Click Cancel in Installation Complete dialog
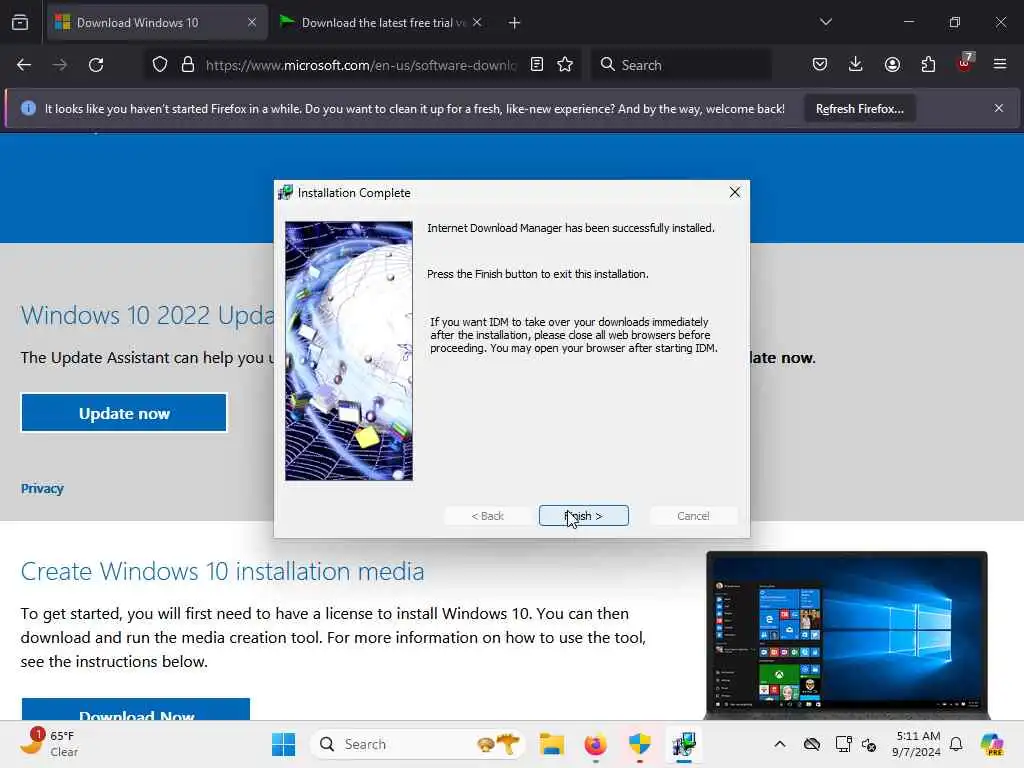 pyautogui.click(x=693, y=515)
